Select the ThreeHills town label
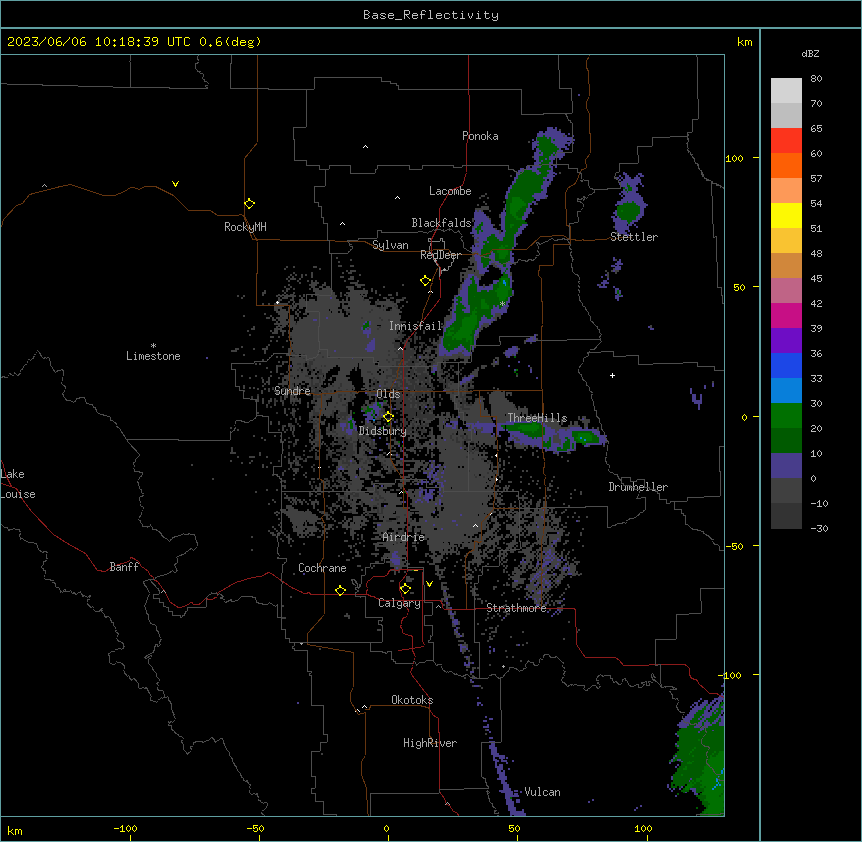This screenshot has width=862, height=842. coord(537,418)
